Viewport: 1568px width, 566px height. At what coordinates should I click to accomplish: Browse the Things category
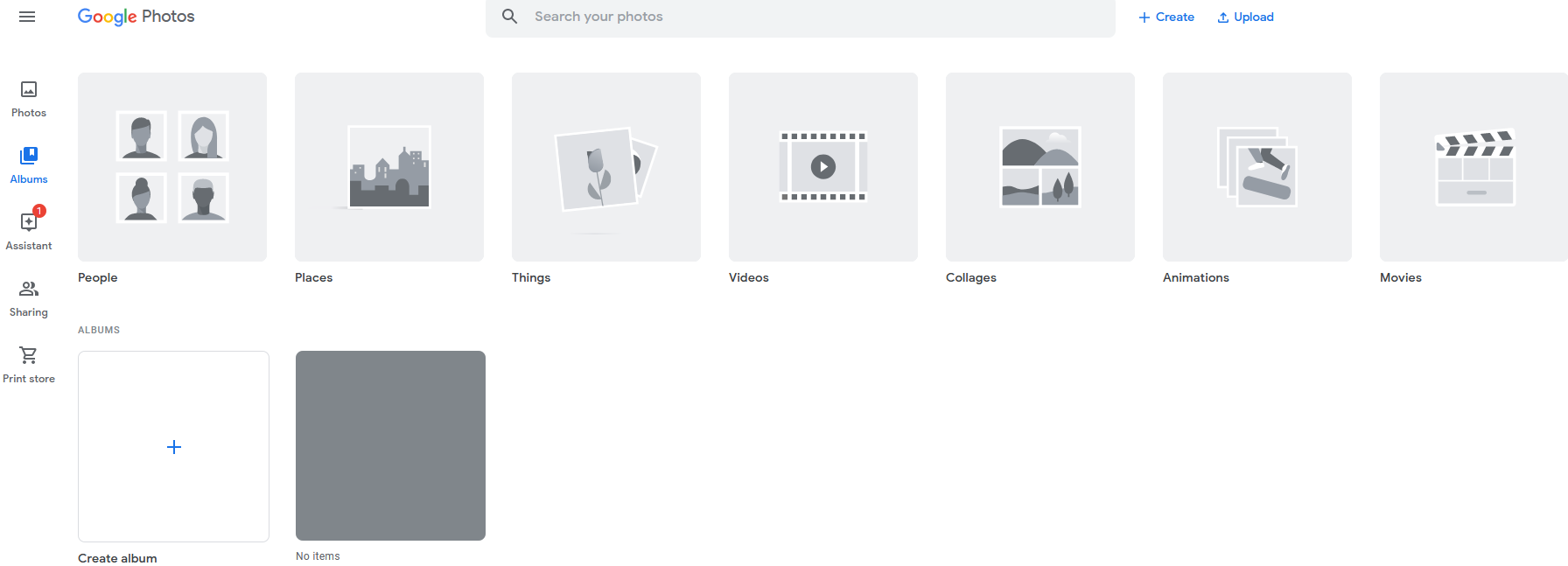(x=606, y=167)
